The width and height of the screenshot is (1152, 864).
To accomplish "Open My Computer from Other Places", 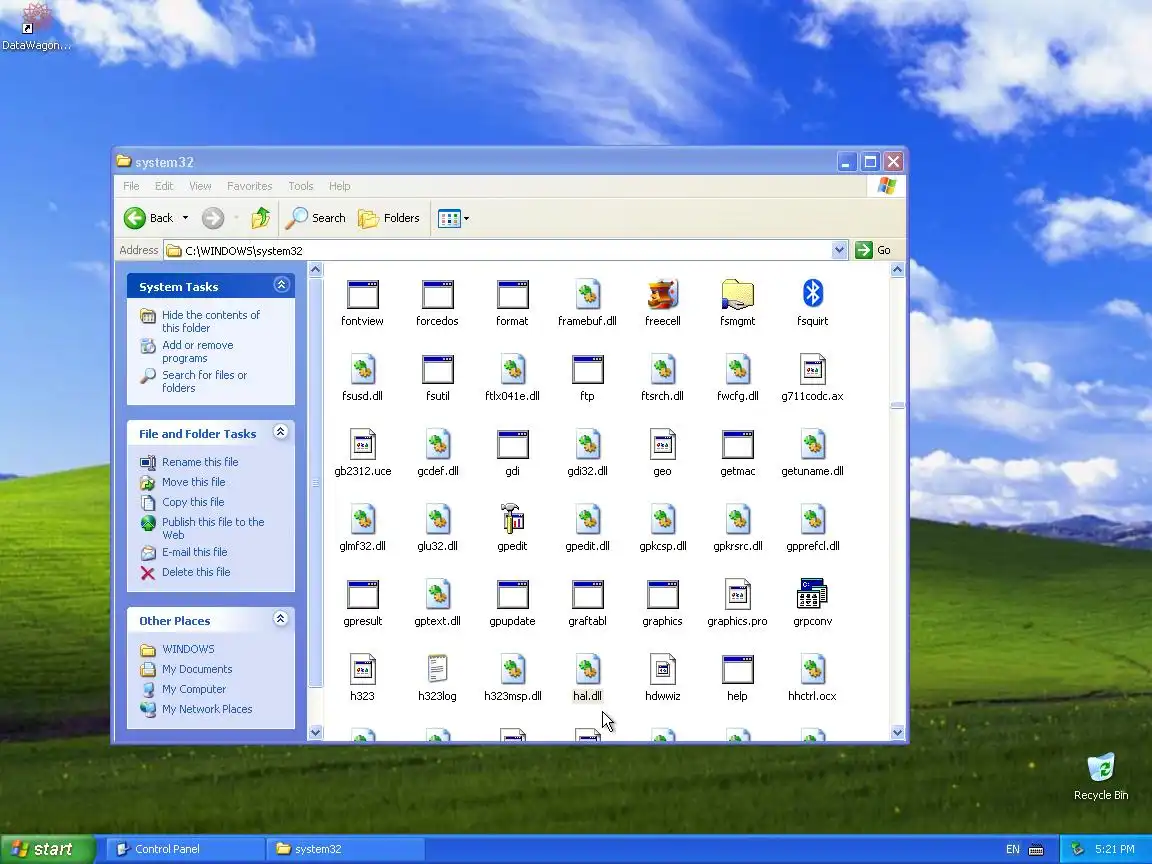I will tap(194, 689).
